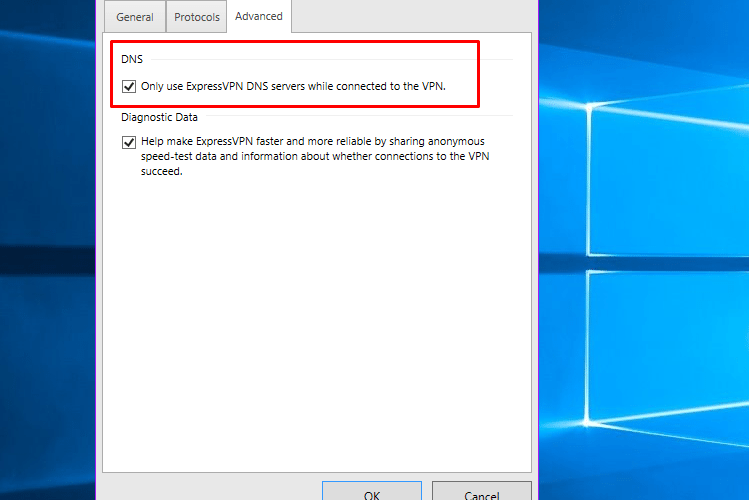
Task: Click the 'Only use ExpressVPN DNS servers' label
Action: pos(293,86)
